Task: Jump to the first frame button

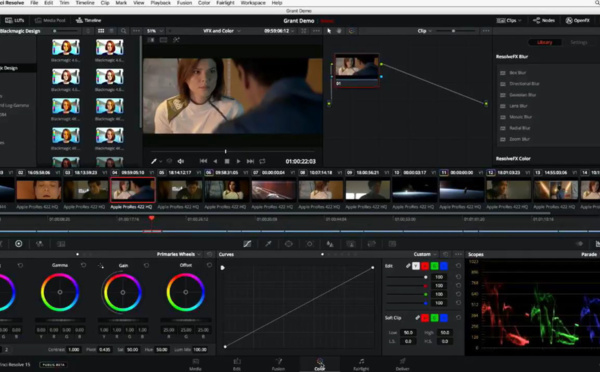Action: pos(203,162)
